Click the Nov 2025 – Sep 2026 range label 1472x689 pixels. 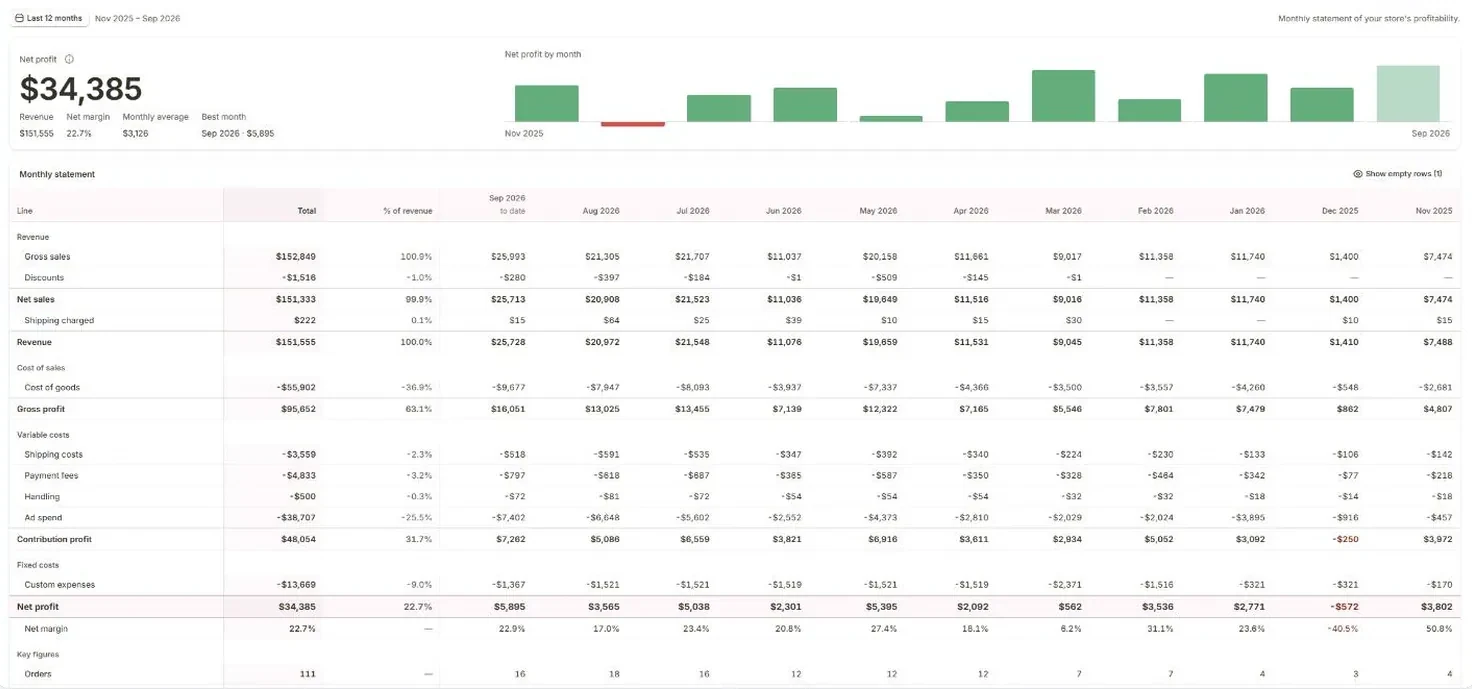pos(138,18)
